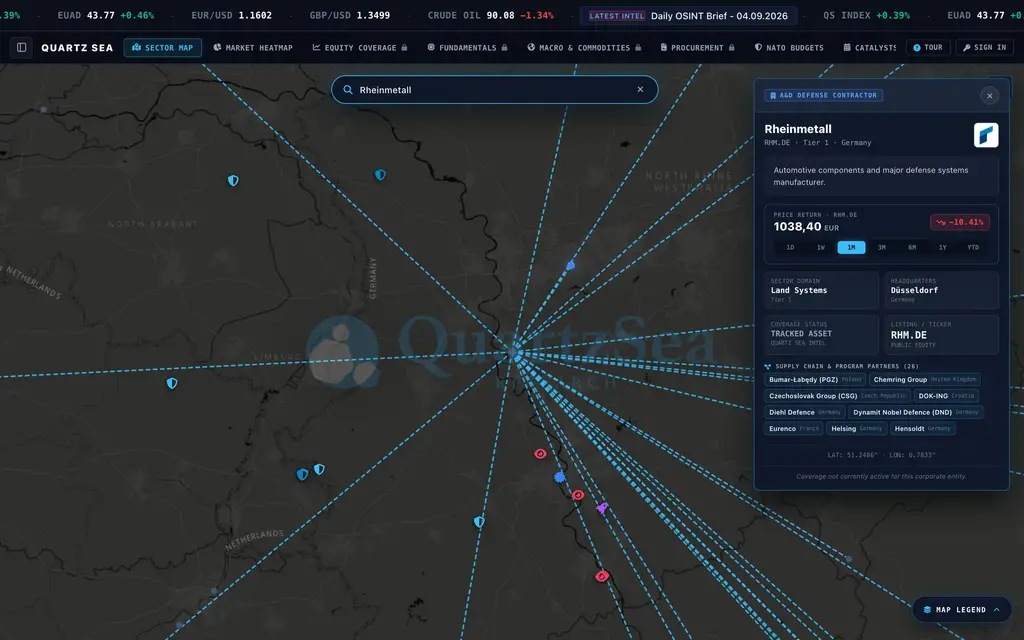Image resolution: width=1024 pixels, height=640 pixels.
Task: Click the A&D Defense Contractor badge
Action: pyautogui.click(x=824, y=95)
